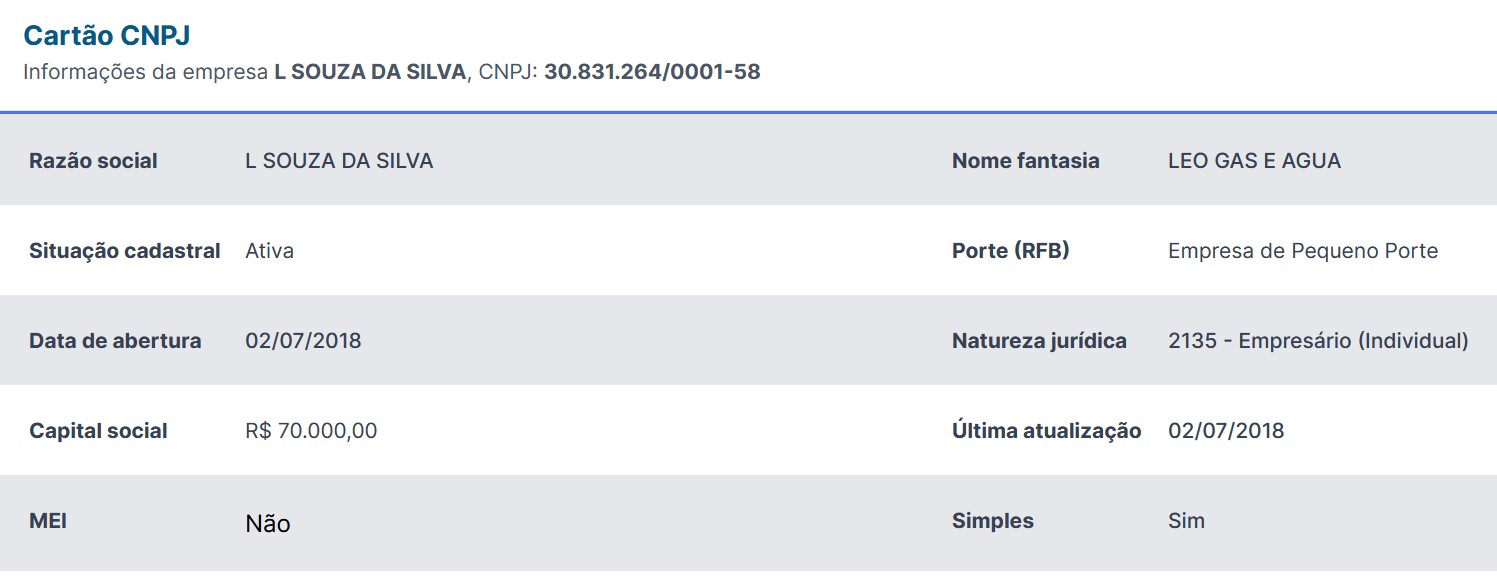Click the date next to Data de abertura
Image resolution: width=1497 pixels, height=588 pixels.
(x=303, y=341)
